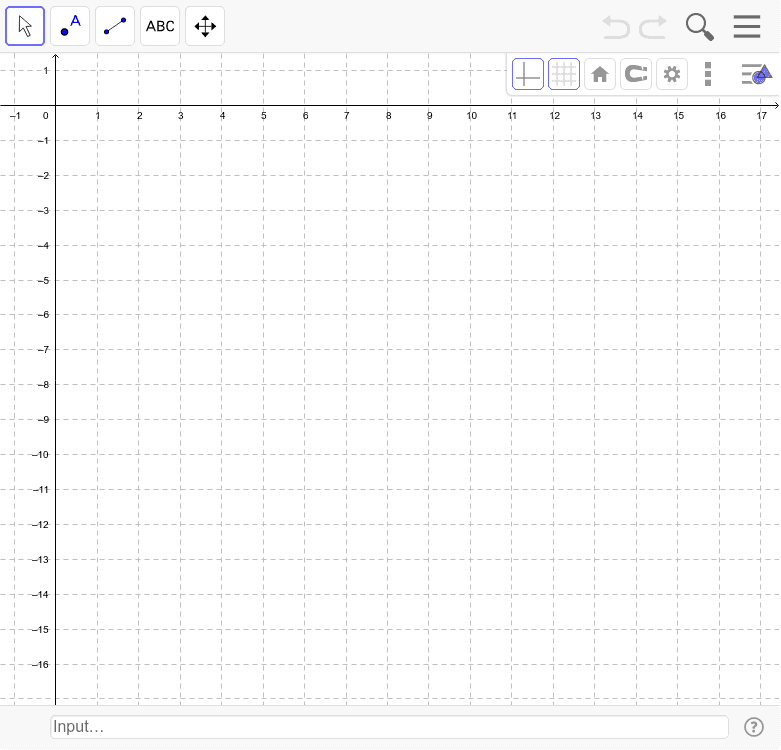Activate the ABC text tool

coord(160,26)
